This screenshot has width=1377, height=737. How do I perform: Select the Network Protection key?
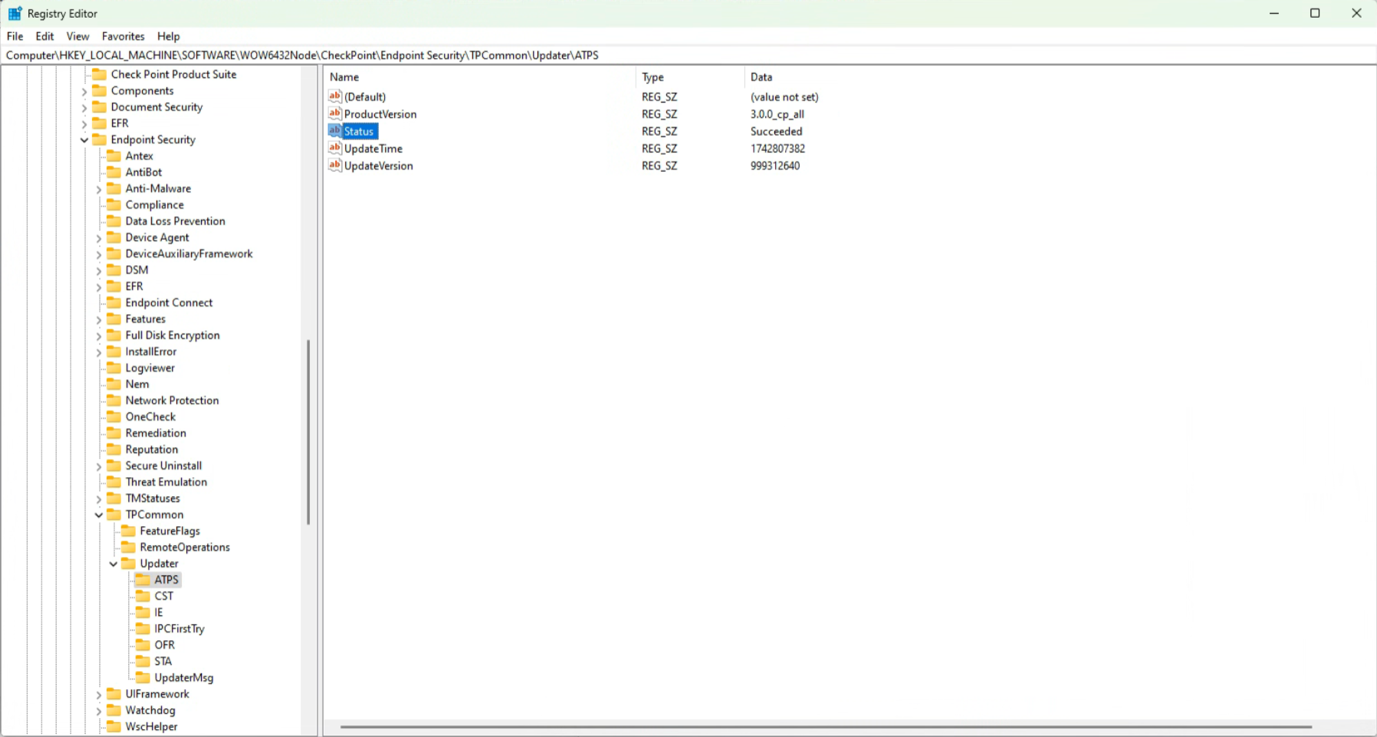click(172, 400)
